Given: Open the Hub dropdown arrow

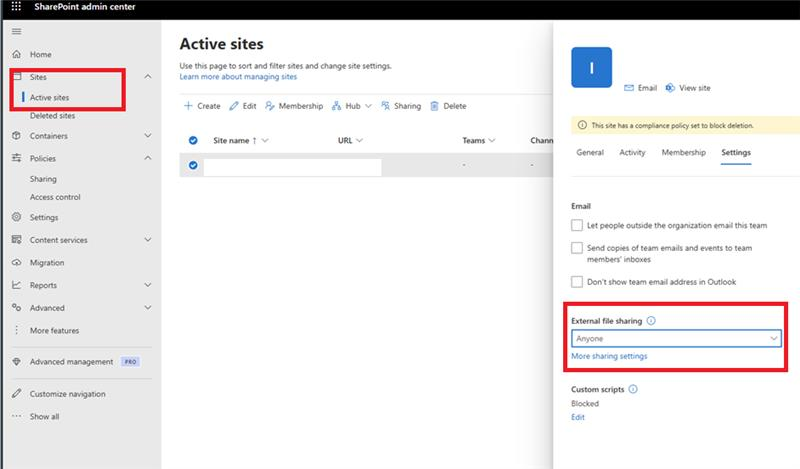Looking at the screenshot, I should tap(368, 106).
